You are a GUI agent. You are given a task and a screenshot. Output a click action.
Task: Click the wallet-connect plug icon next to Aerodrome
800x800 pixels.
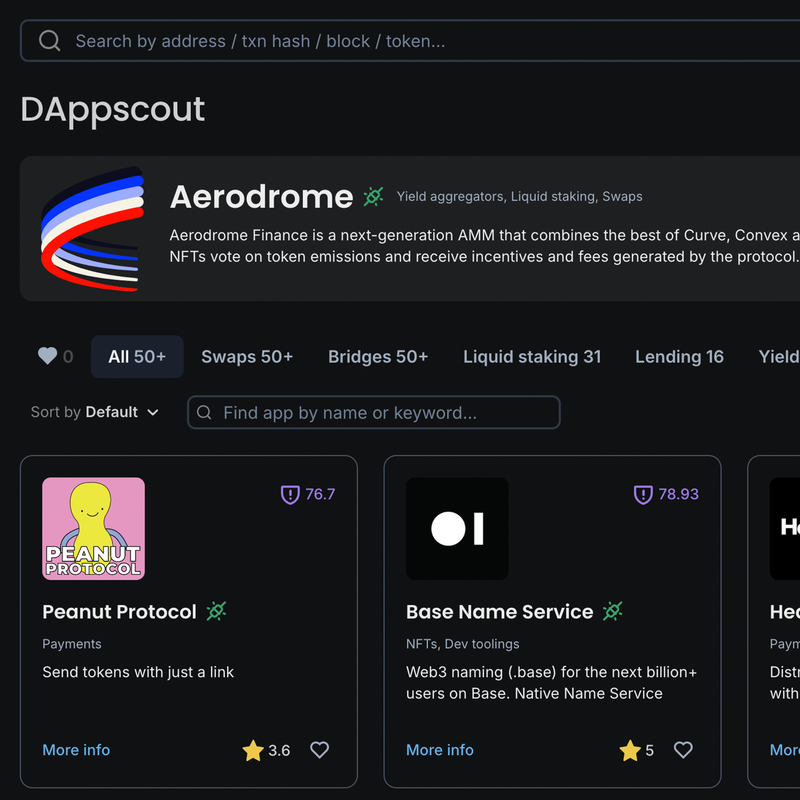[373, 196]
